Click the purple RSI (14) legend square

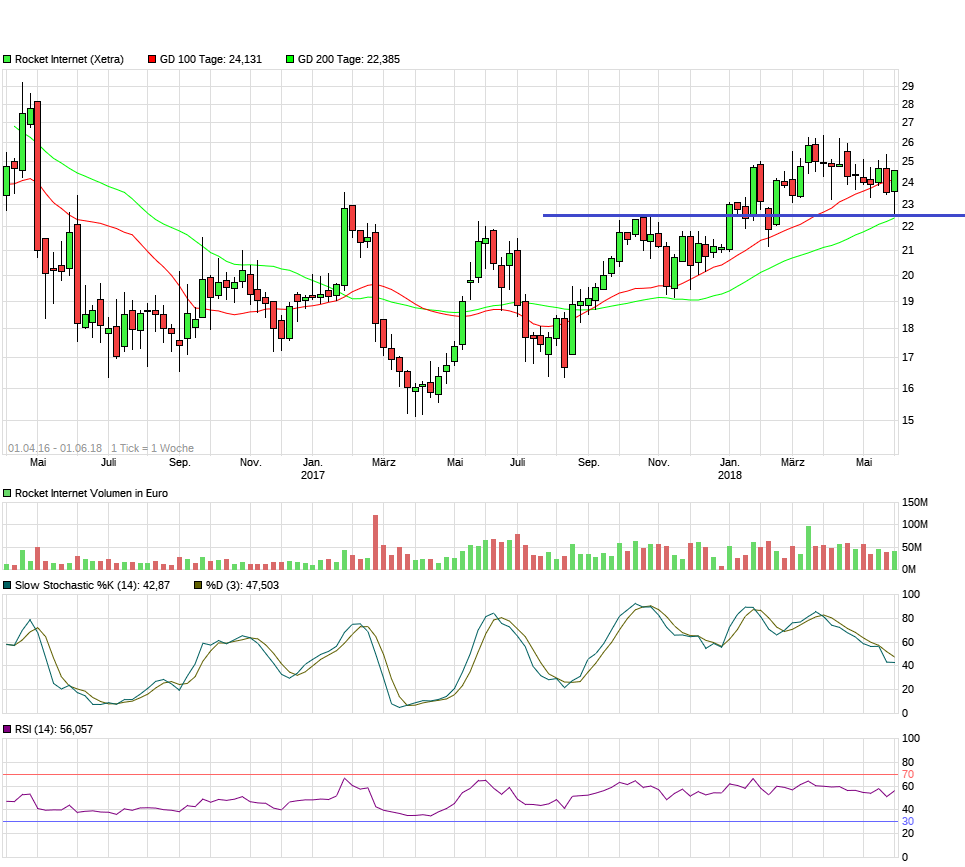7,729
